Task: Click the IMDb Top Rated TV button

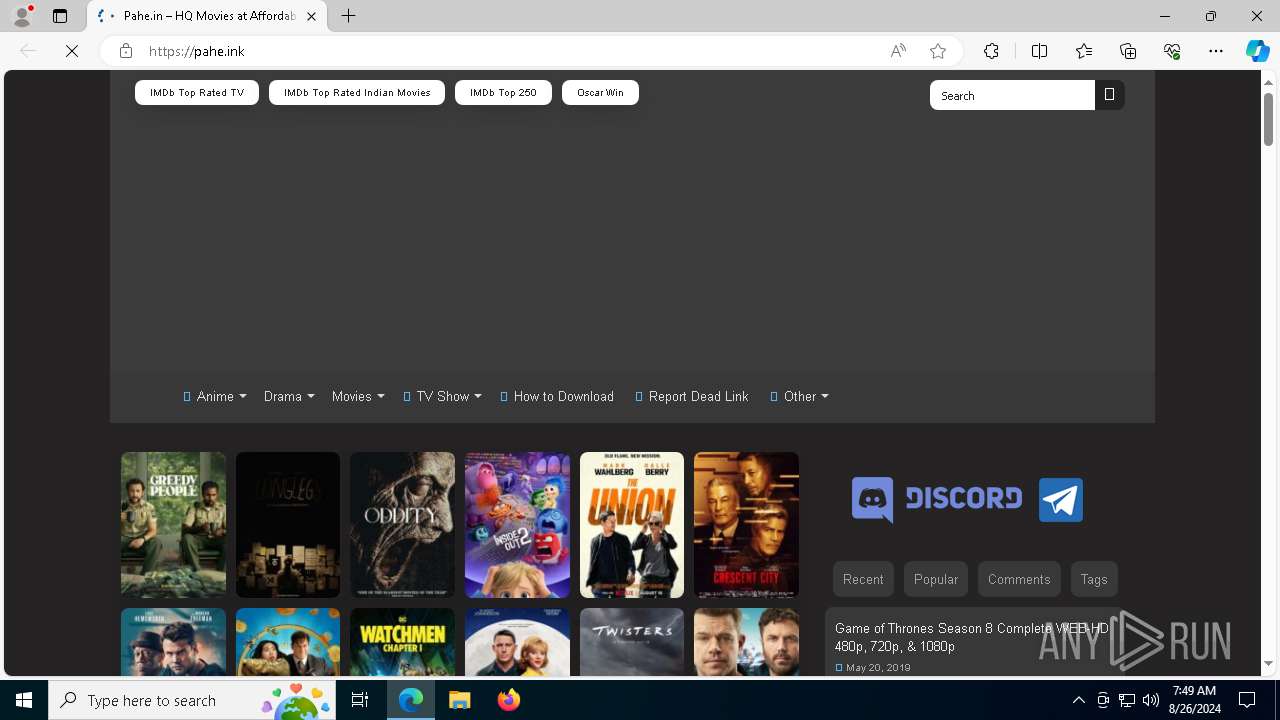Action: (197, 93)
